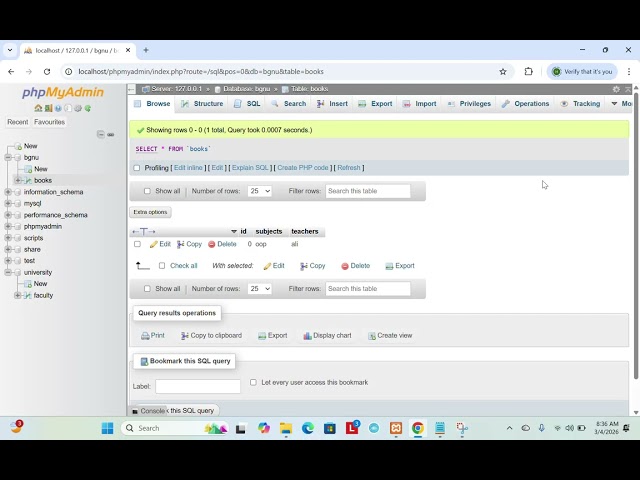Viewport: 640px width, 480px height.
Task: Open the Console bar at bottom
Action: click(149, 411)
